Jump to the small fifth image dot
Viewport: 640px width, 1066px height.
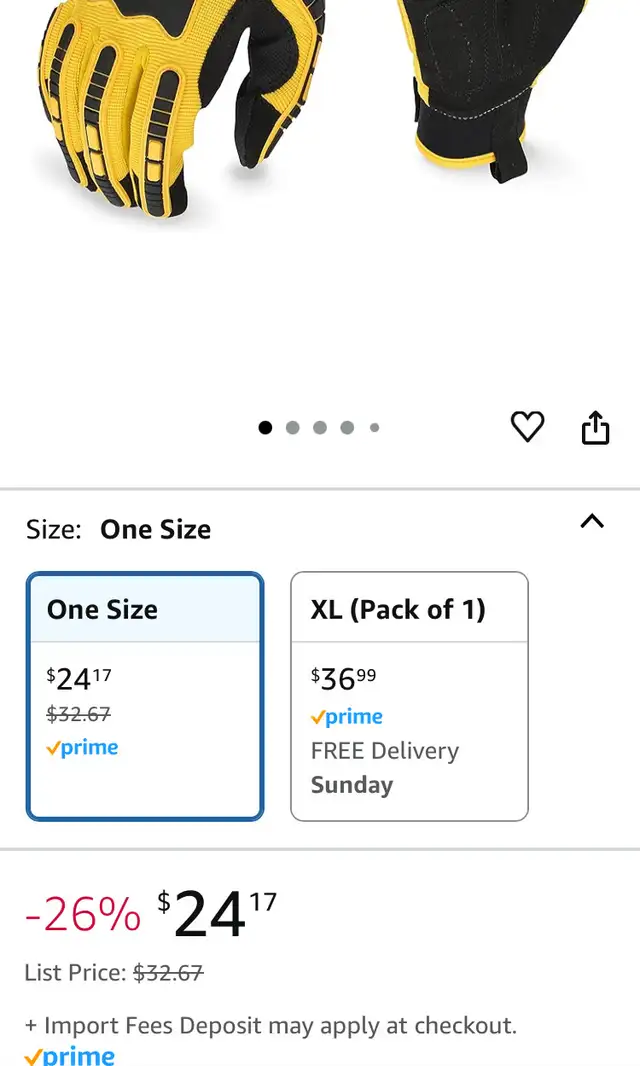tap(374, 428)
